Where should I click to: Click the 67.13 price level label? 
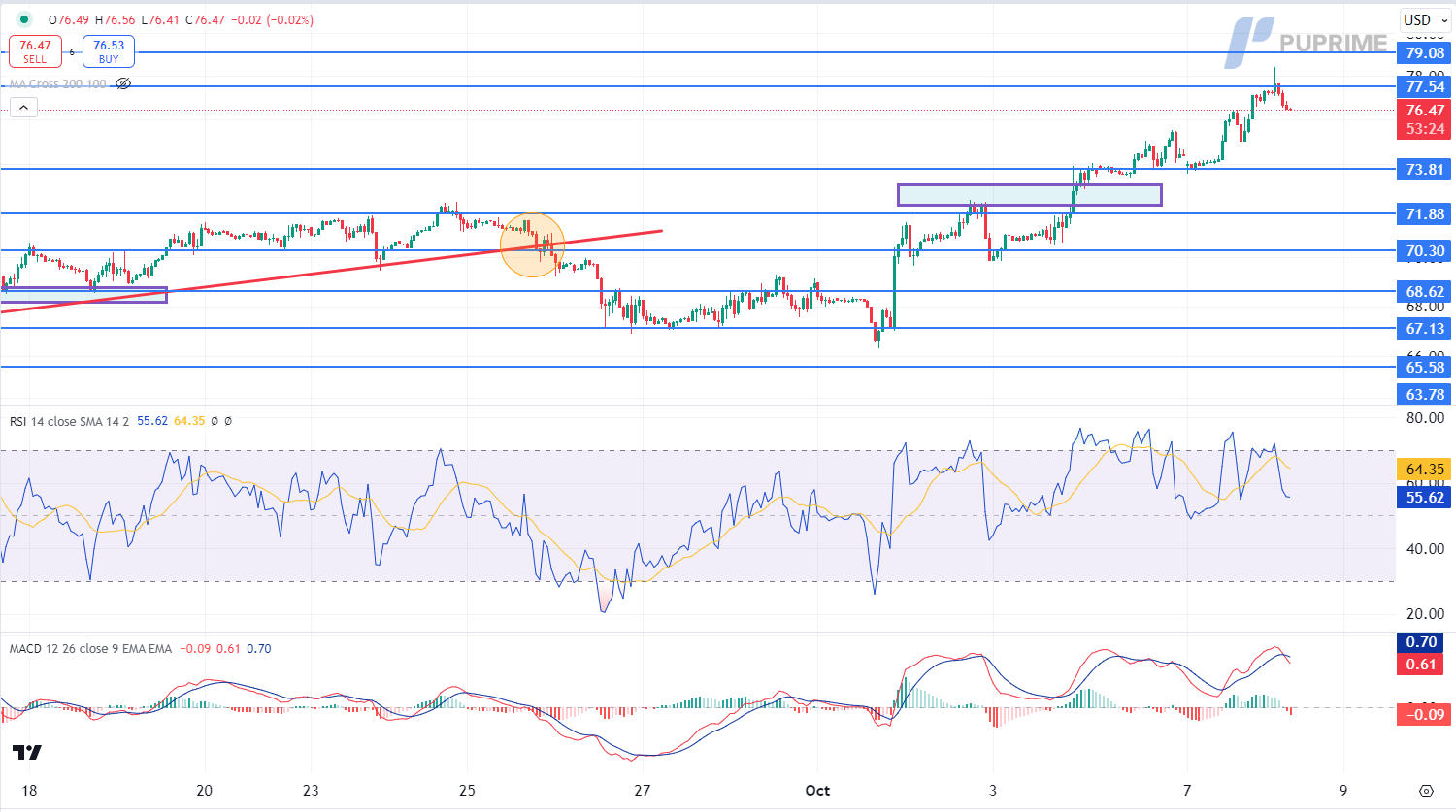click(1424, 328)
